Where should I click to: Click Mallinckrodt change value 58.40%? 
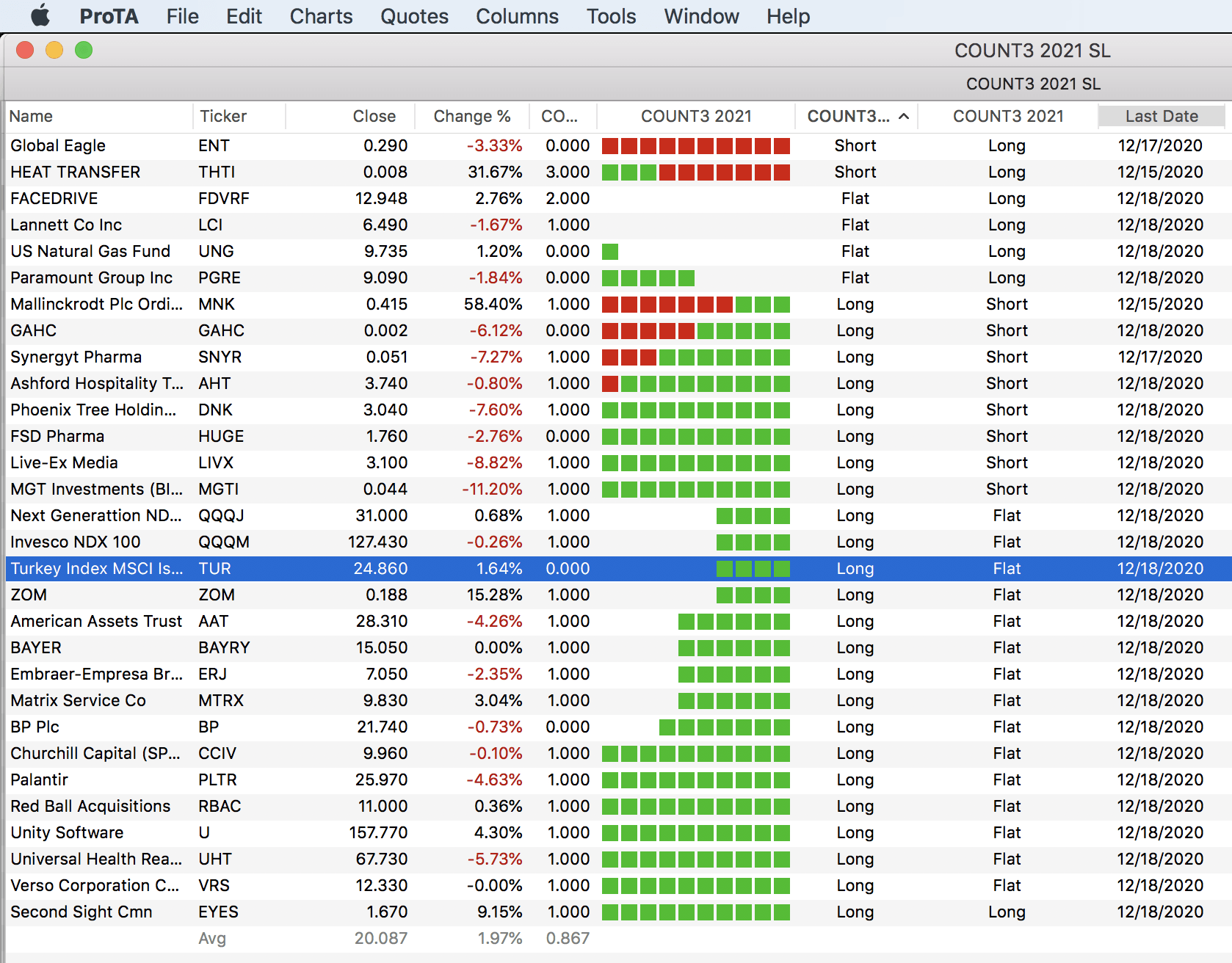[x=493, y=304]
